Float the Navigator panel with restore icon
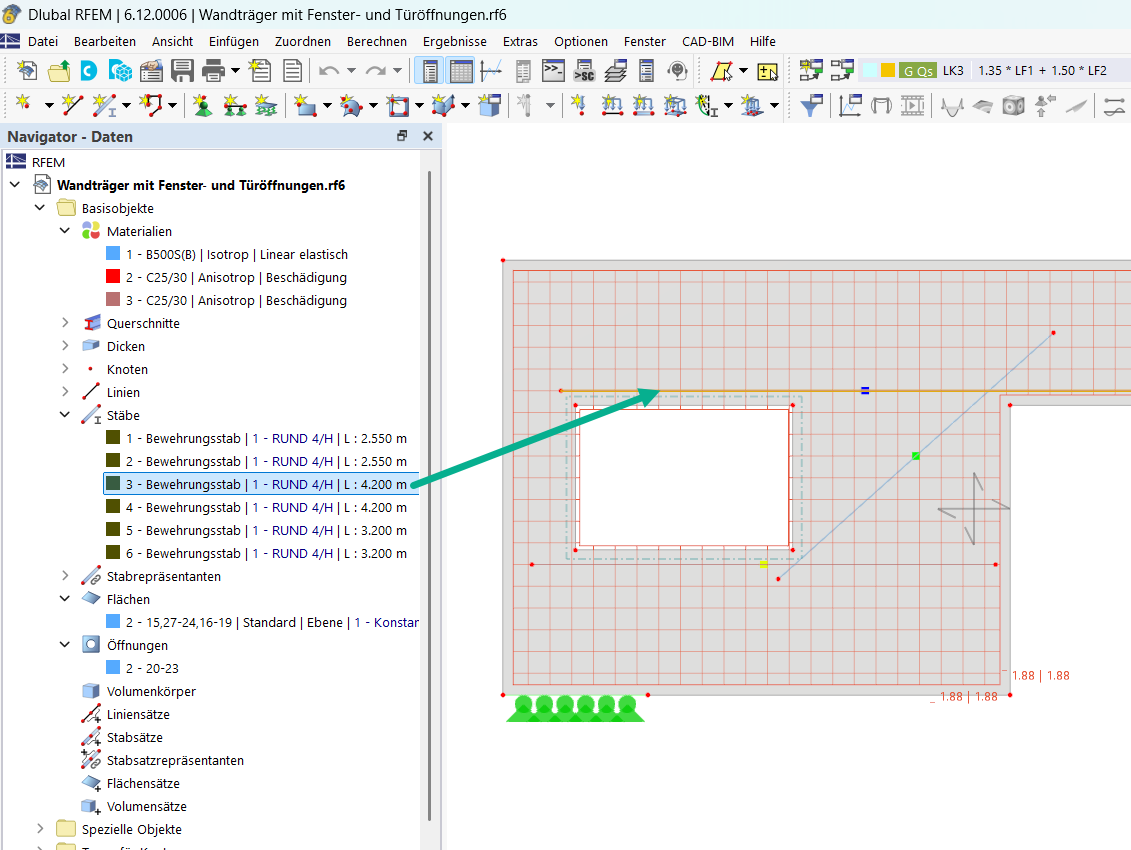The width and height of the screenshot is (1131, 850). pyautogui.click(x=402, y=136)
